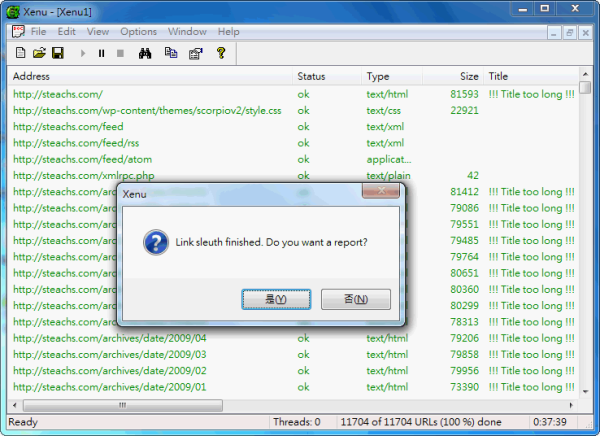Click the document icon beside File menu

[18, 31]
